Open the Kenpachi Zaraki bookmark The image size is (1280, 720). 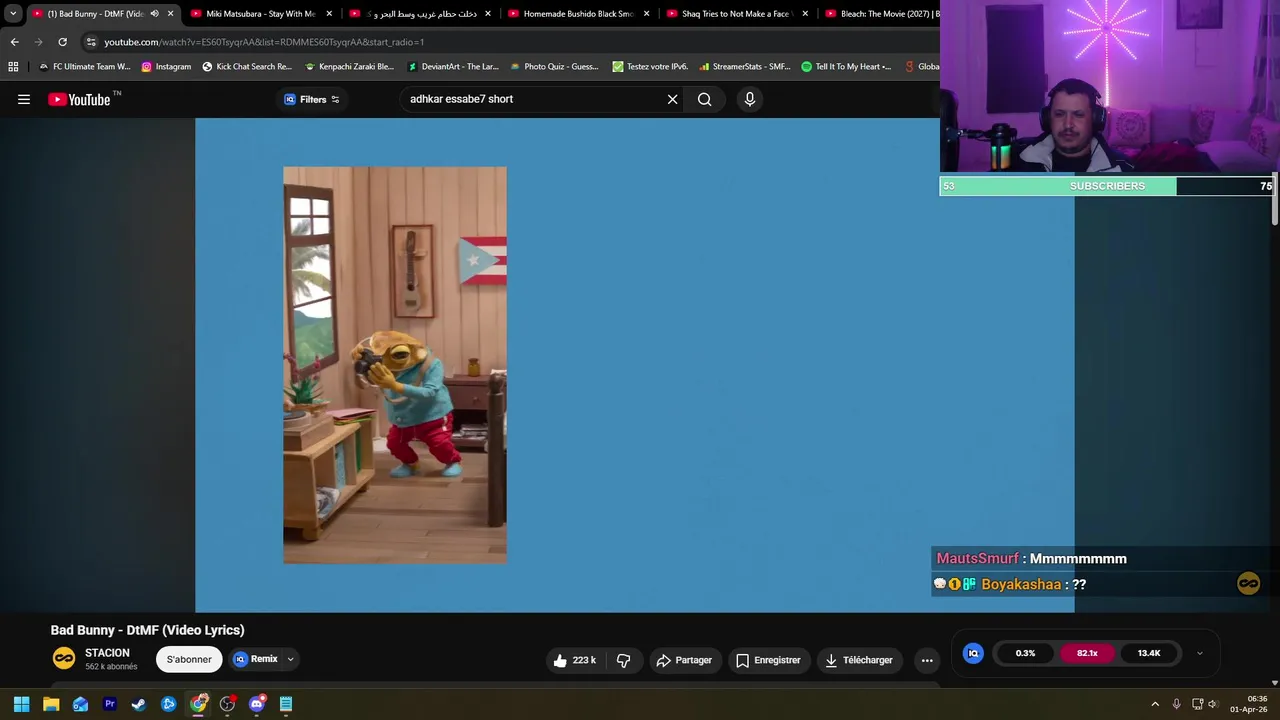pyautogui.click(x=349, y=67)
